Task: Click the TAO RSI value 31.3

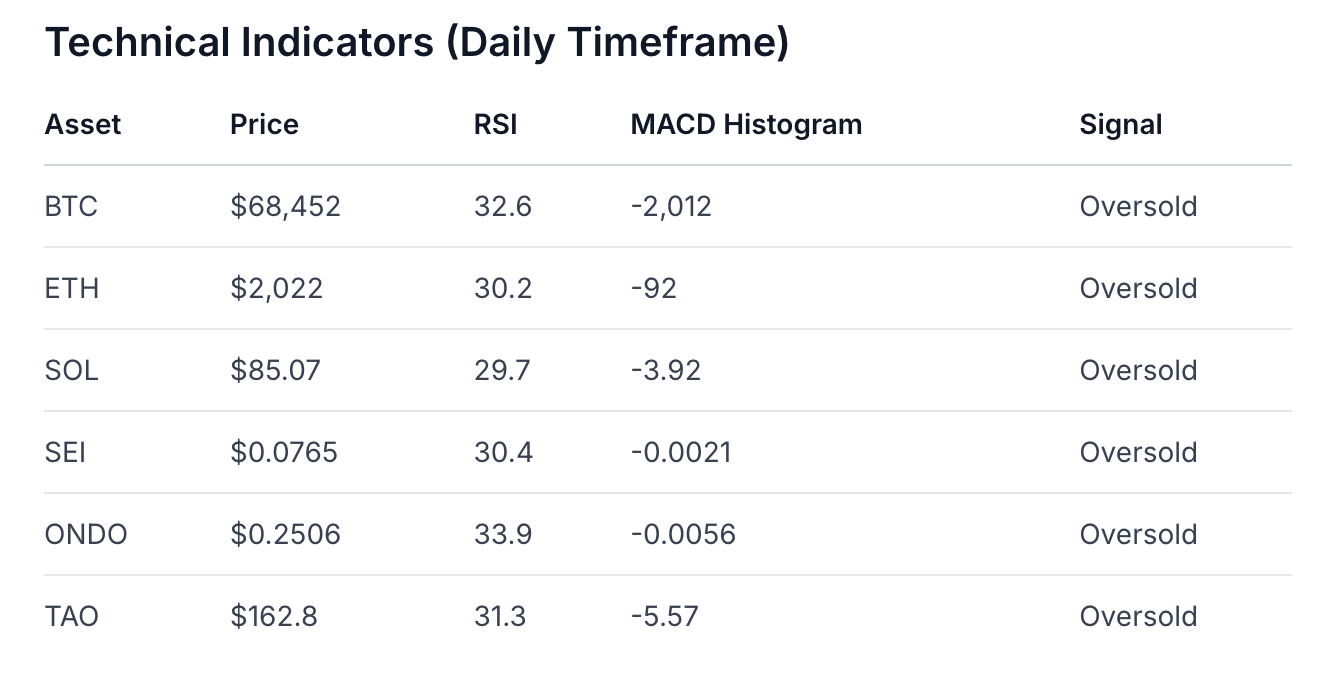Action: coord(500,616)
